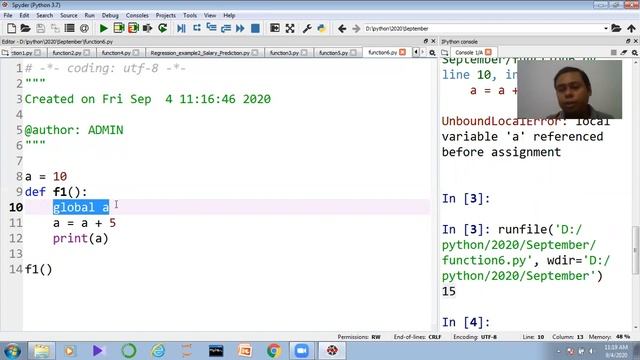Interrupt kernel with console stop square
The image size is (640, 360).
[x=613, y=53]
